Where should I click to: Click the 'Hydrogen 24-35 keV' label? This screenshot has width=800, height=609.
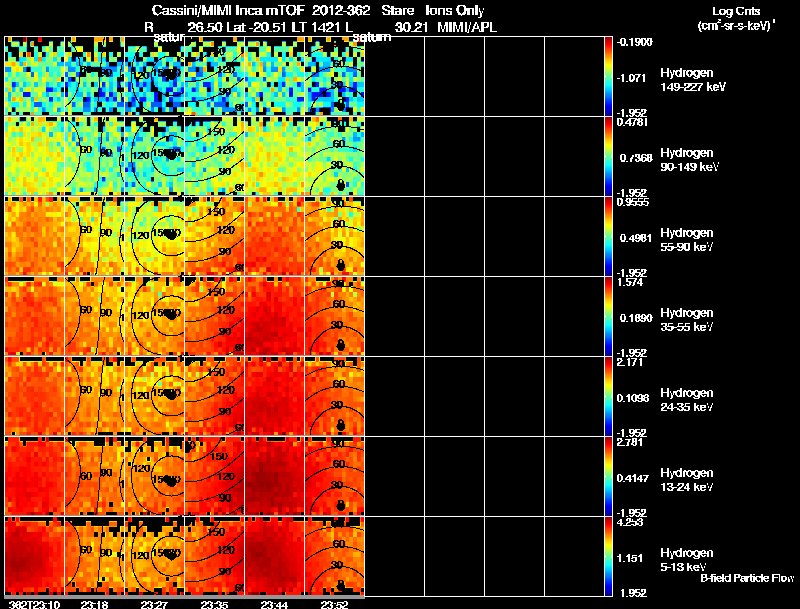[x=687, y=400]
